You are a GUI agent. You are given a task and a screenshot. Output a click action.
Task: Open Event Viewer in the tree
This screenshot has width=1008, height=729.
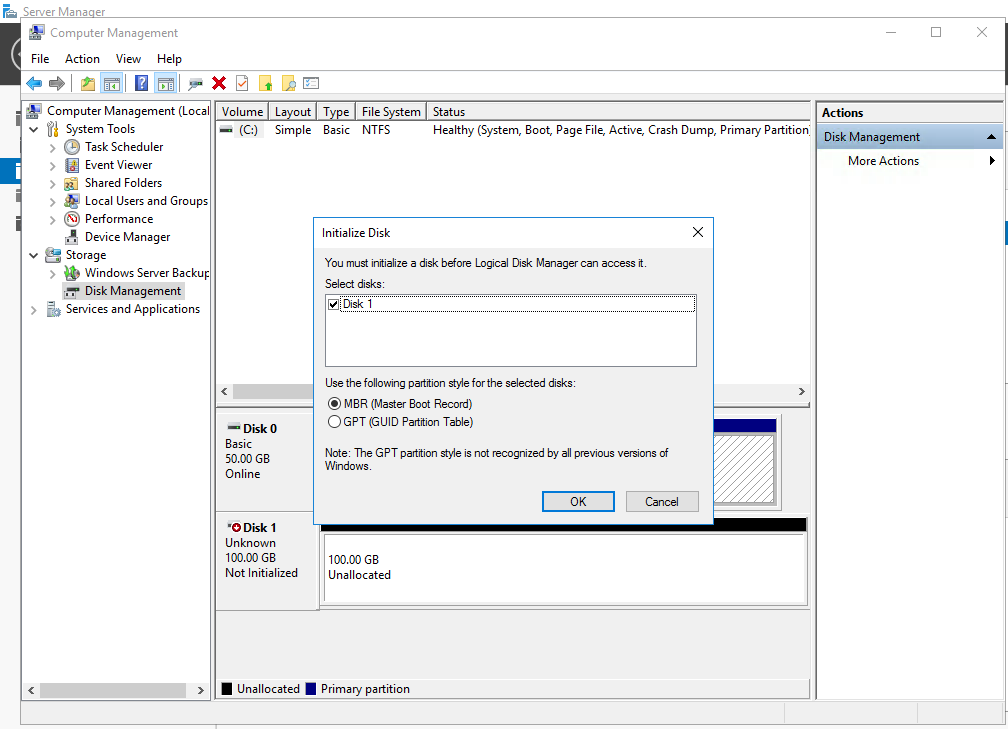118,165
